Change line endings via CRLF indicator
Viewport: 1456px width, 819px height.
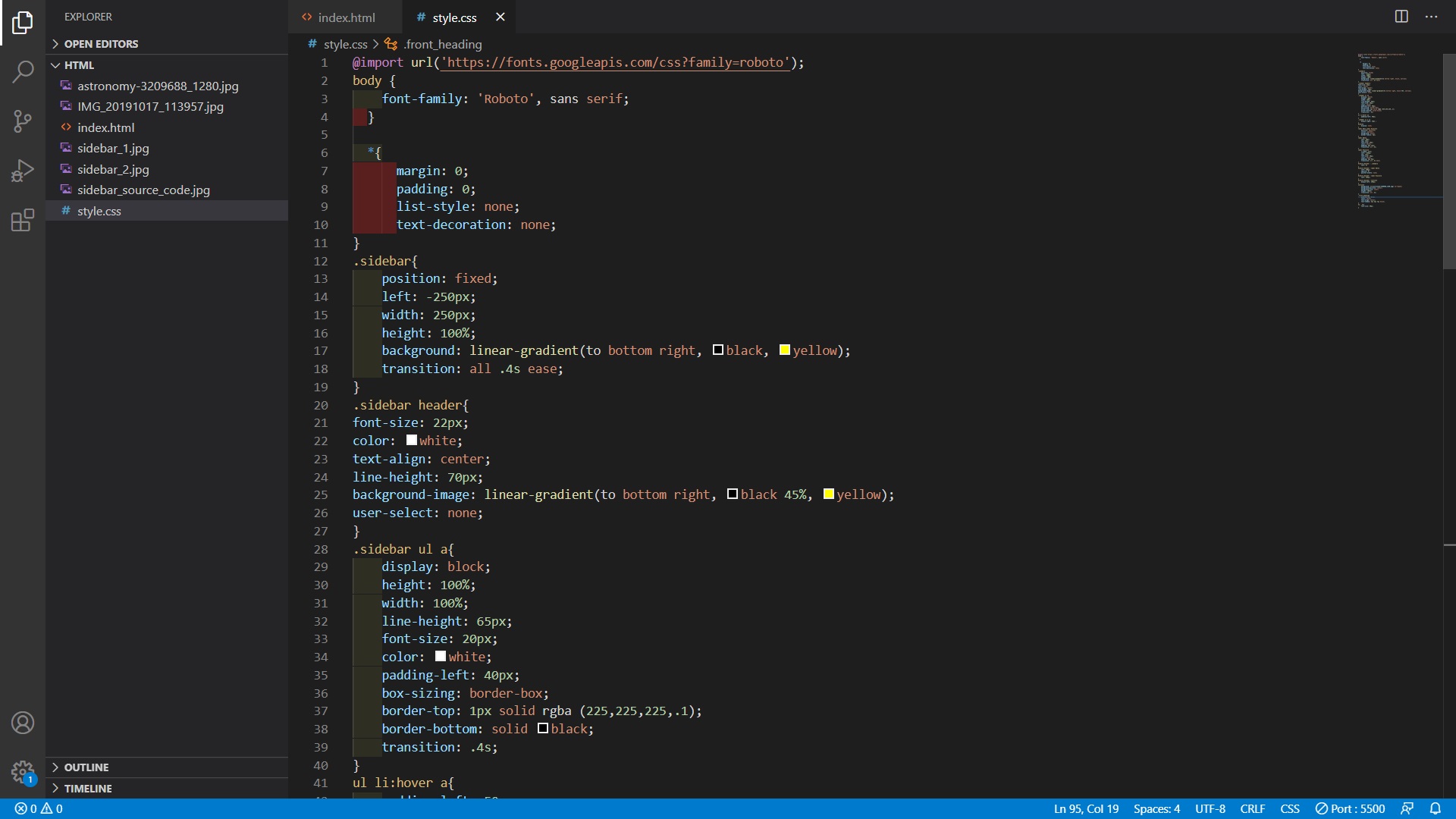[1252, 809]
